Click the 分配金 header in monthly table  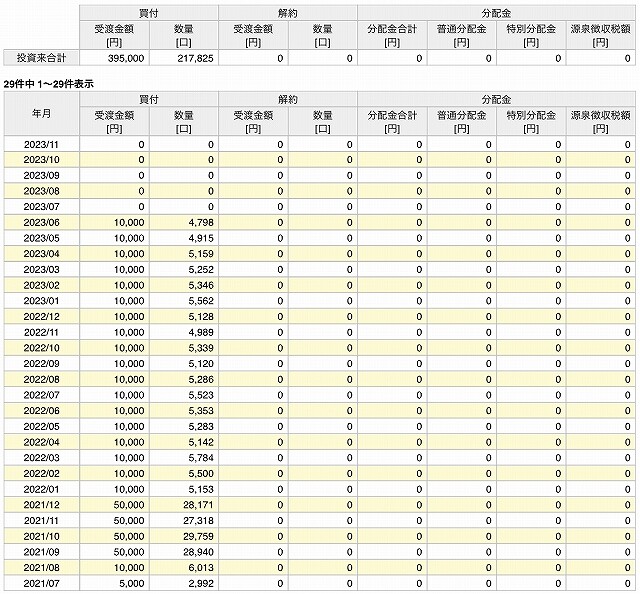[x=496, y=99]
